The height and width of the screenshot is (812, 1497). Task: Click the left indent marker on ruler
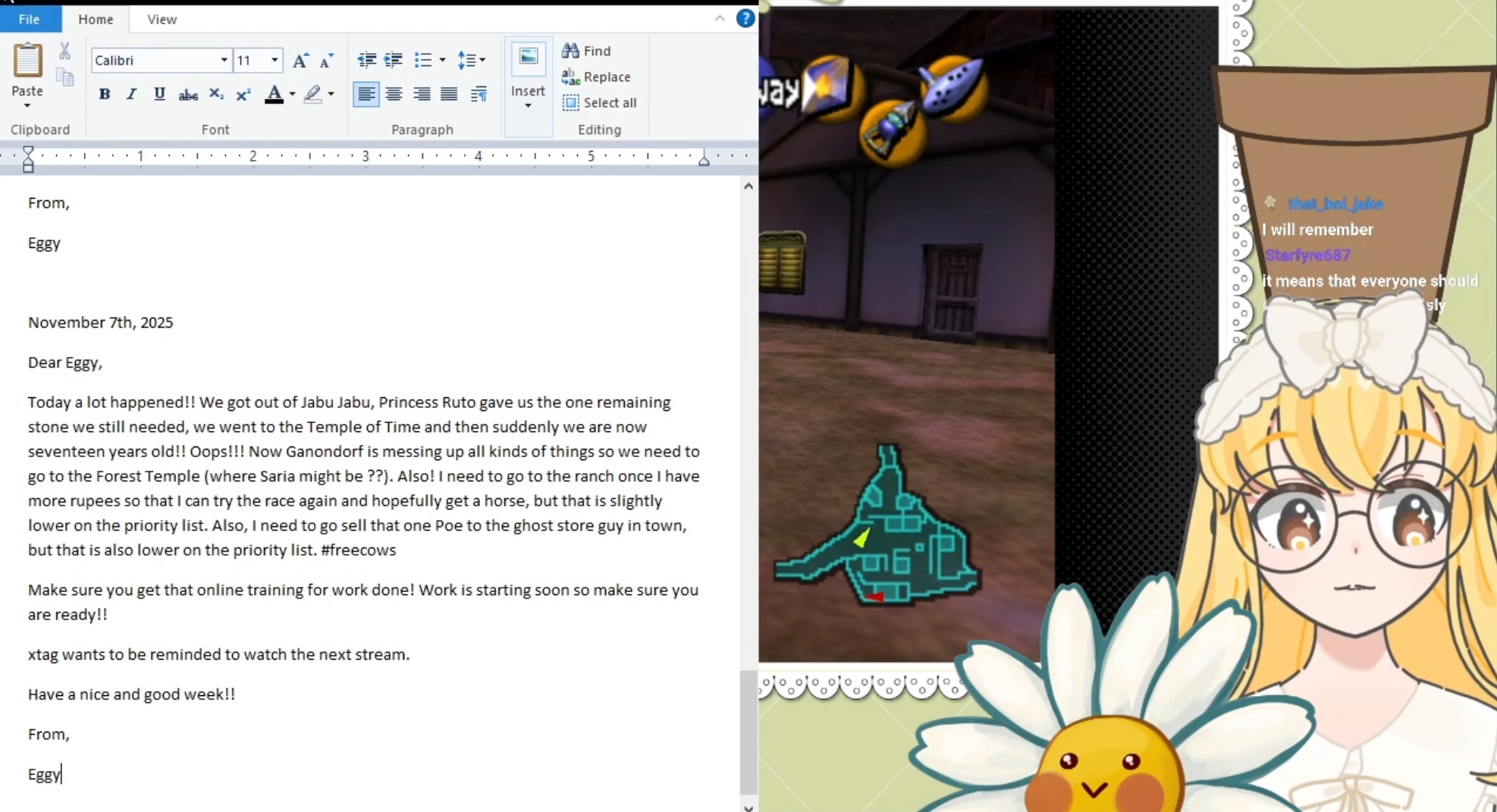tap(28, 158)
